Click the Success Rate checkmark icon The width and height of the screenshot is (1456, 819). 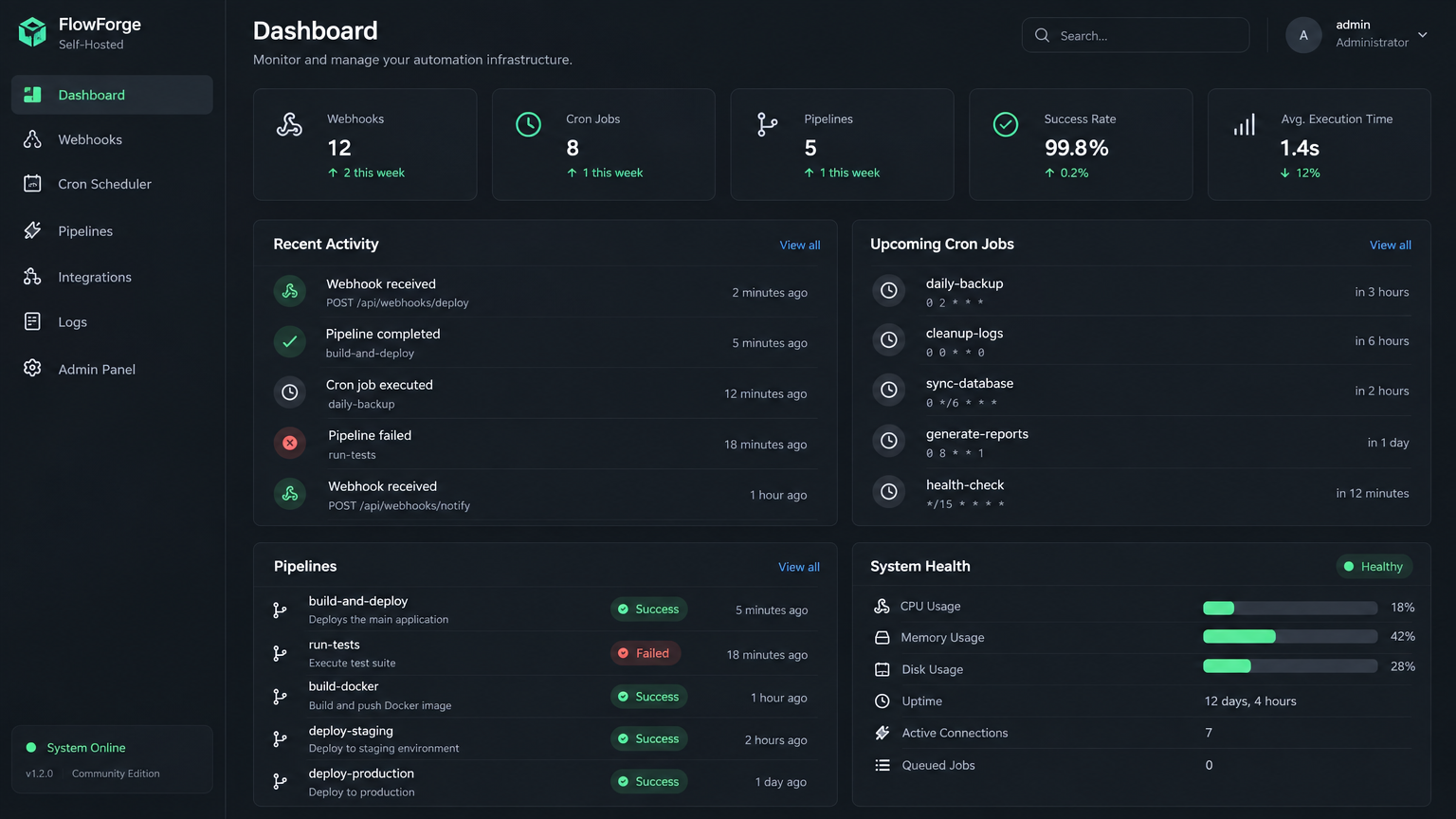point(1006,124)
